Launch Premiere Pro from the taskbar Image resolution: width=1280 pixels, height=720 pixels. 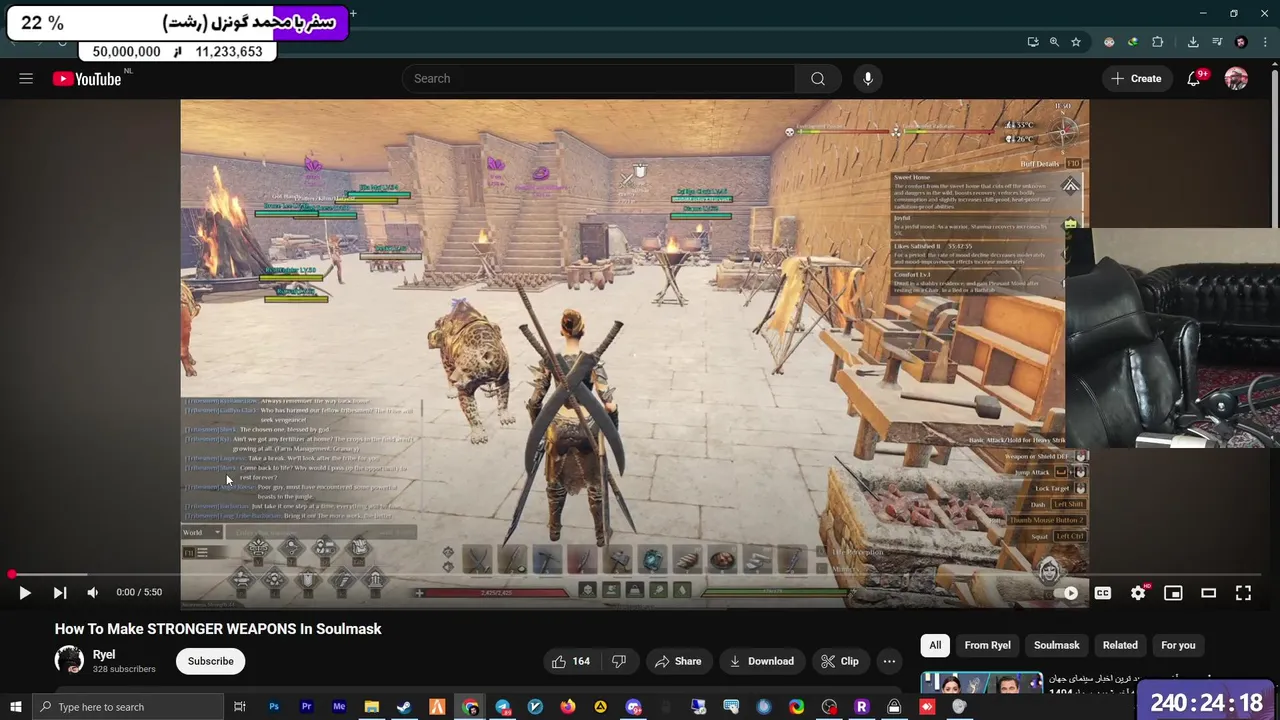pos(306,707)
